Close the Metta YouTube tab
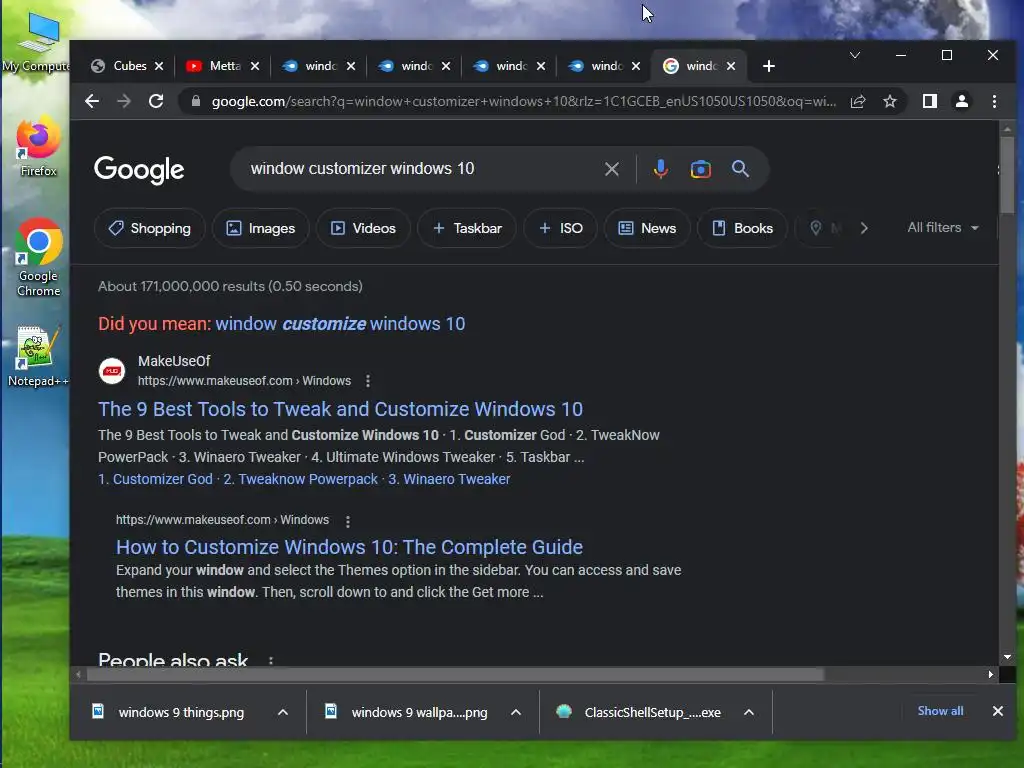This screenshot has height=768, width=1024. [x=255, y=66]
